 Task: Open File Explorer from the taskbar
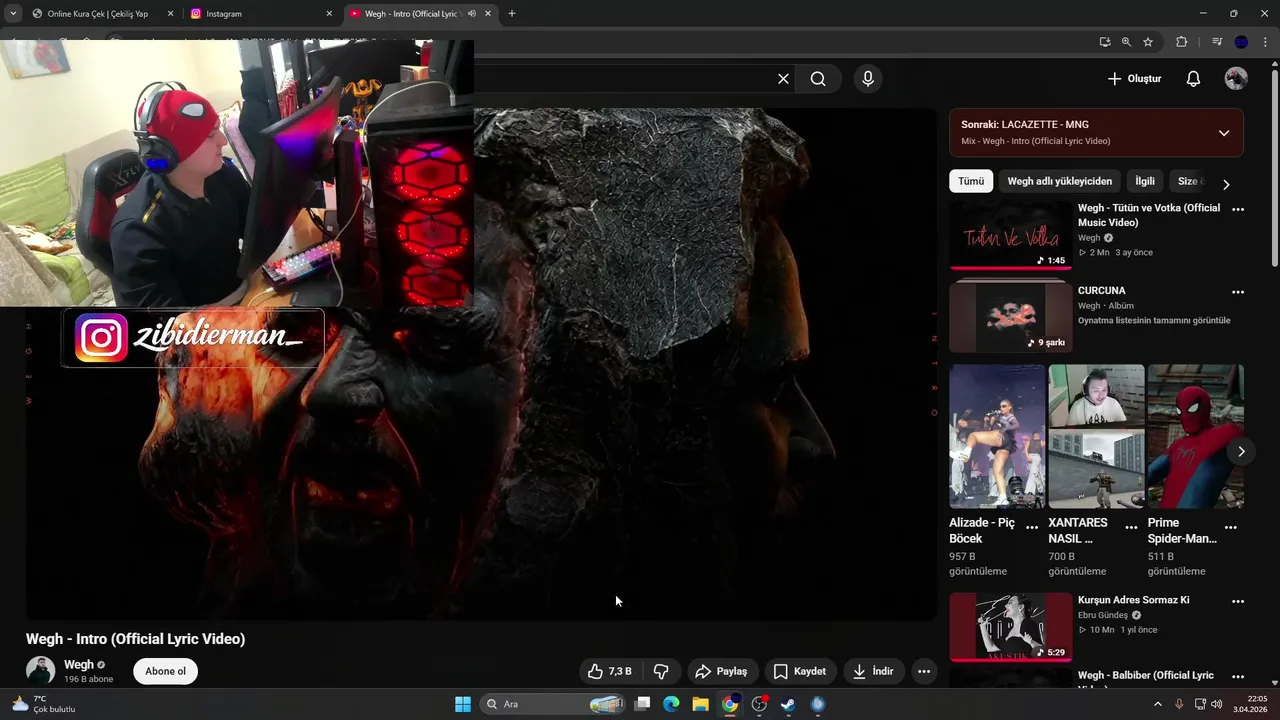click(701, 704)
